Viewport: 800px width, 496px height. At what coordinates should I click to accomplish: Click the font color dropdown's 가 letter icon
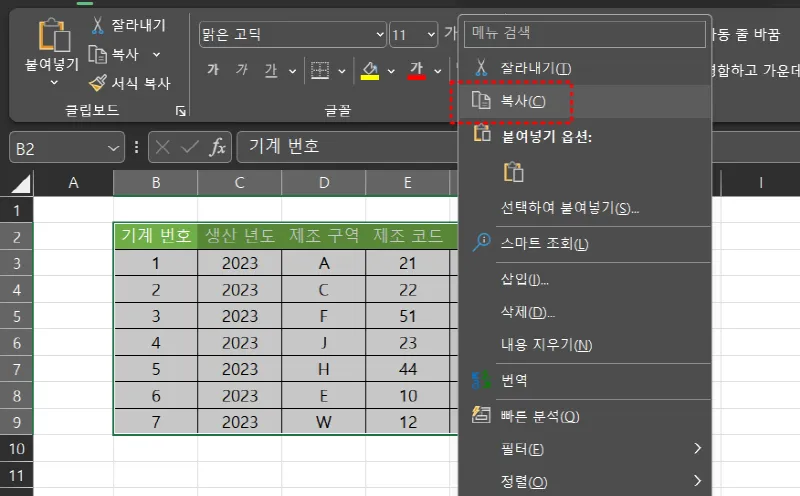[416, 67]
